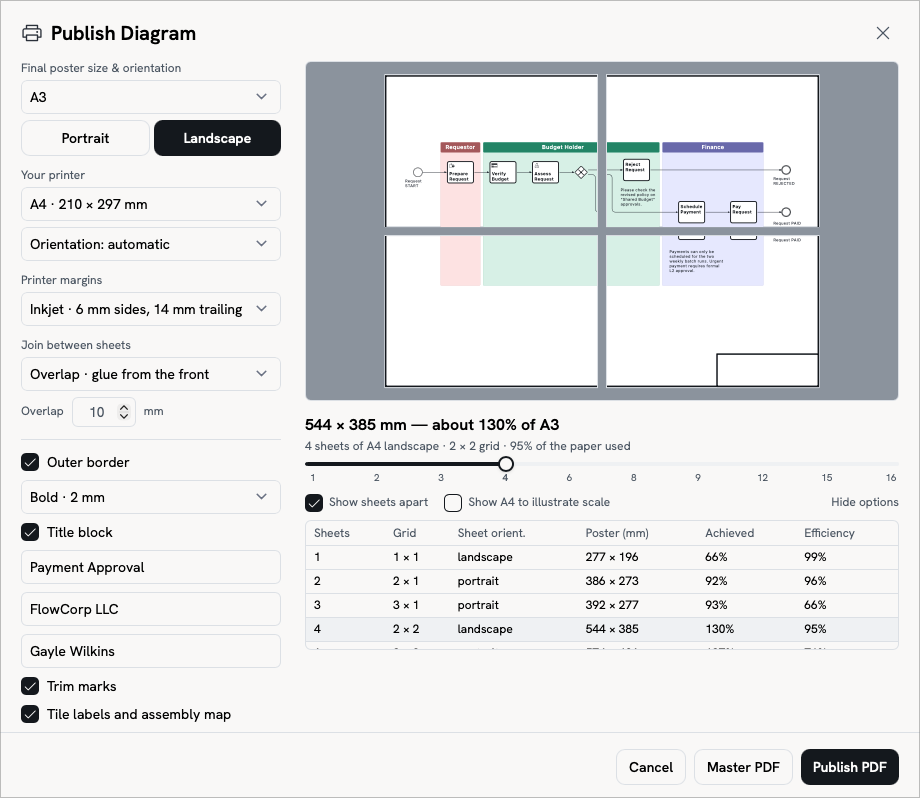Uncheck Show sheets apart
The height and width of the screenshot is (798, 920).
click(x=314, y=503)
